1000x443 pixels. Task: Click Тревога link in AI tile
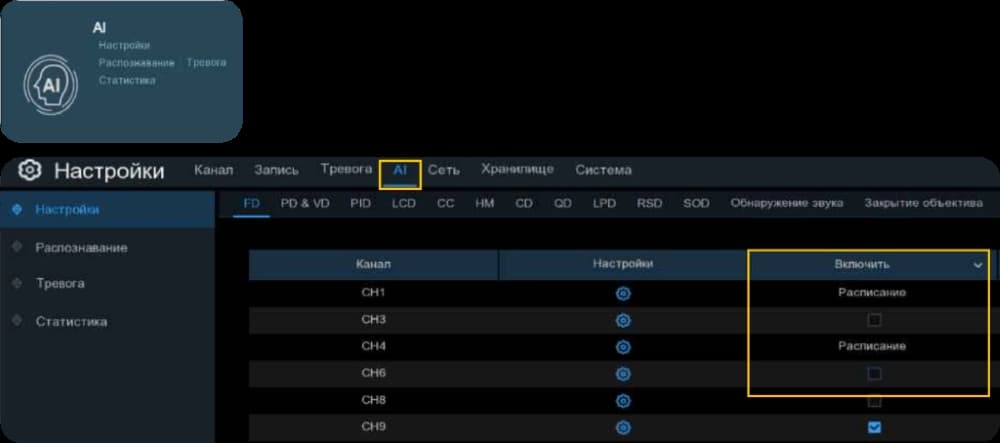(x=206, y=62)
